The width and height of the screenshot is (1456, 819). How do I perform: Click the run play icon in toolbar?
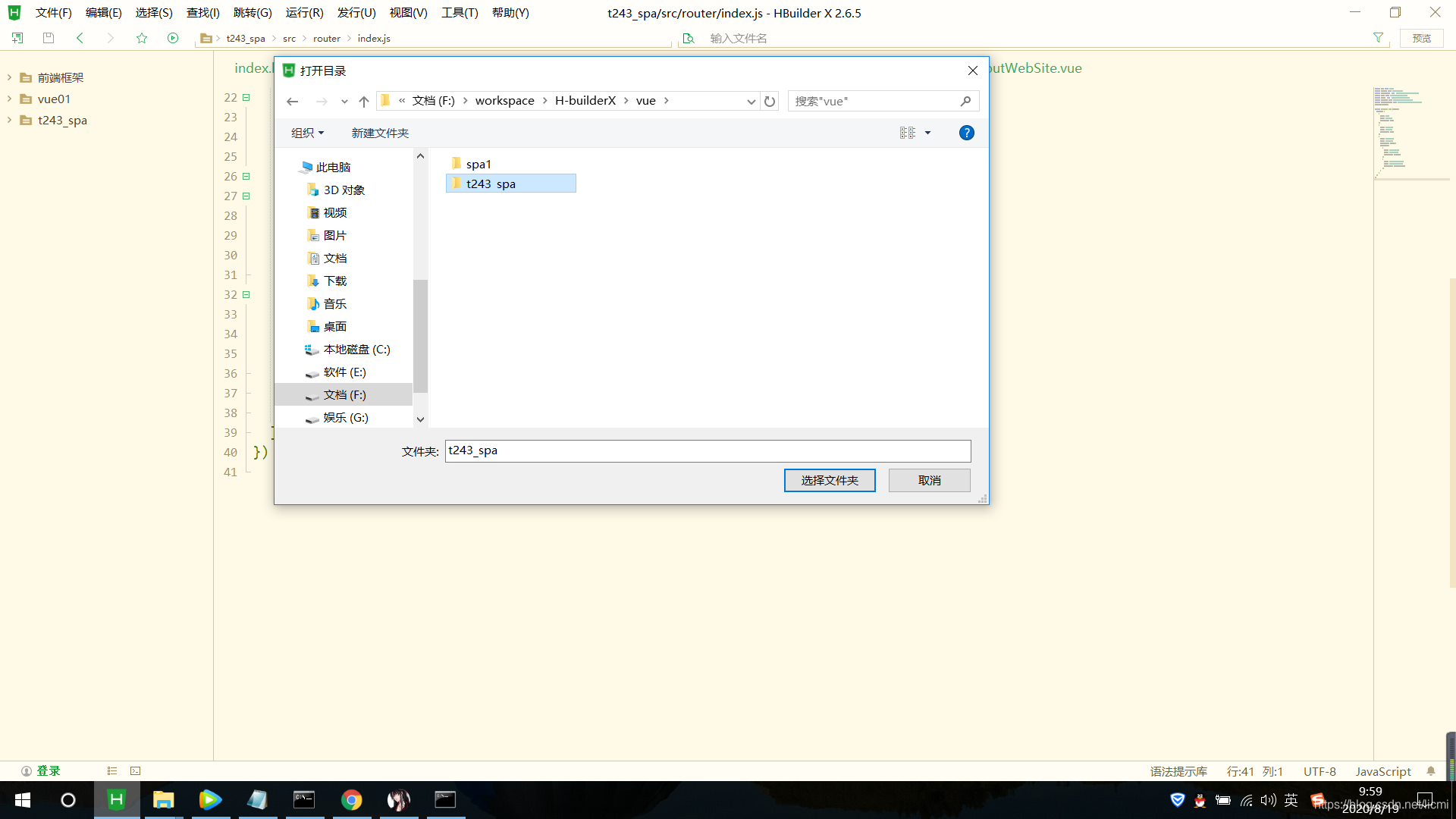click(x=173, y=38)
